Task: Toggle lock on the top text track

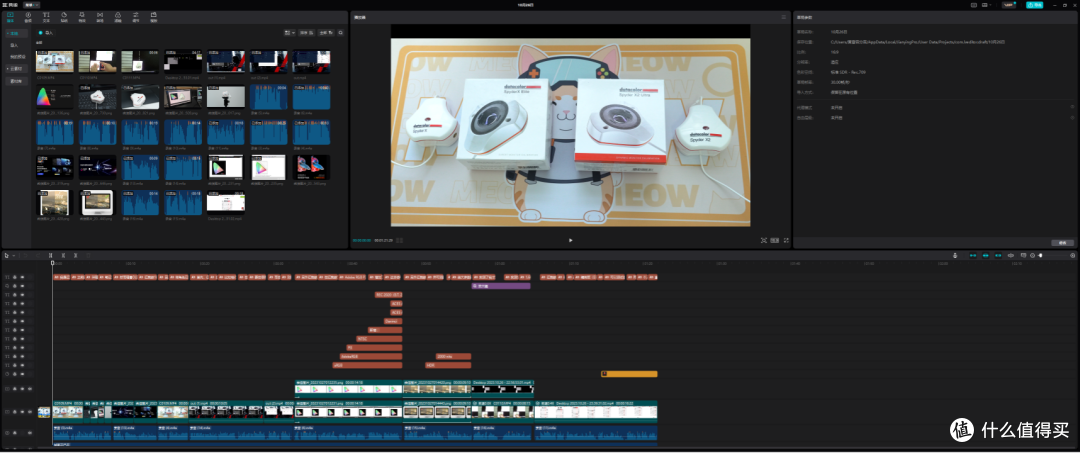Action: (x=14, y=277)
